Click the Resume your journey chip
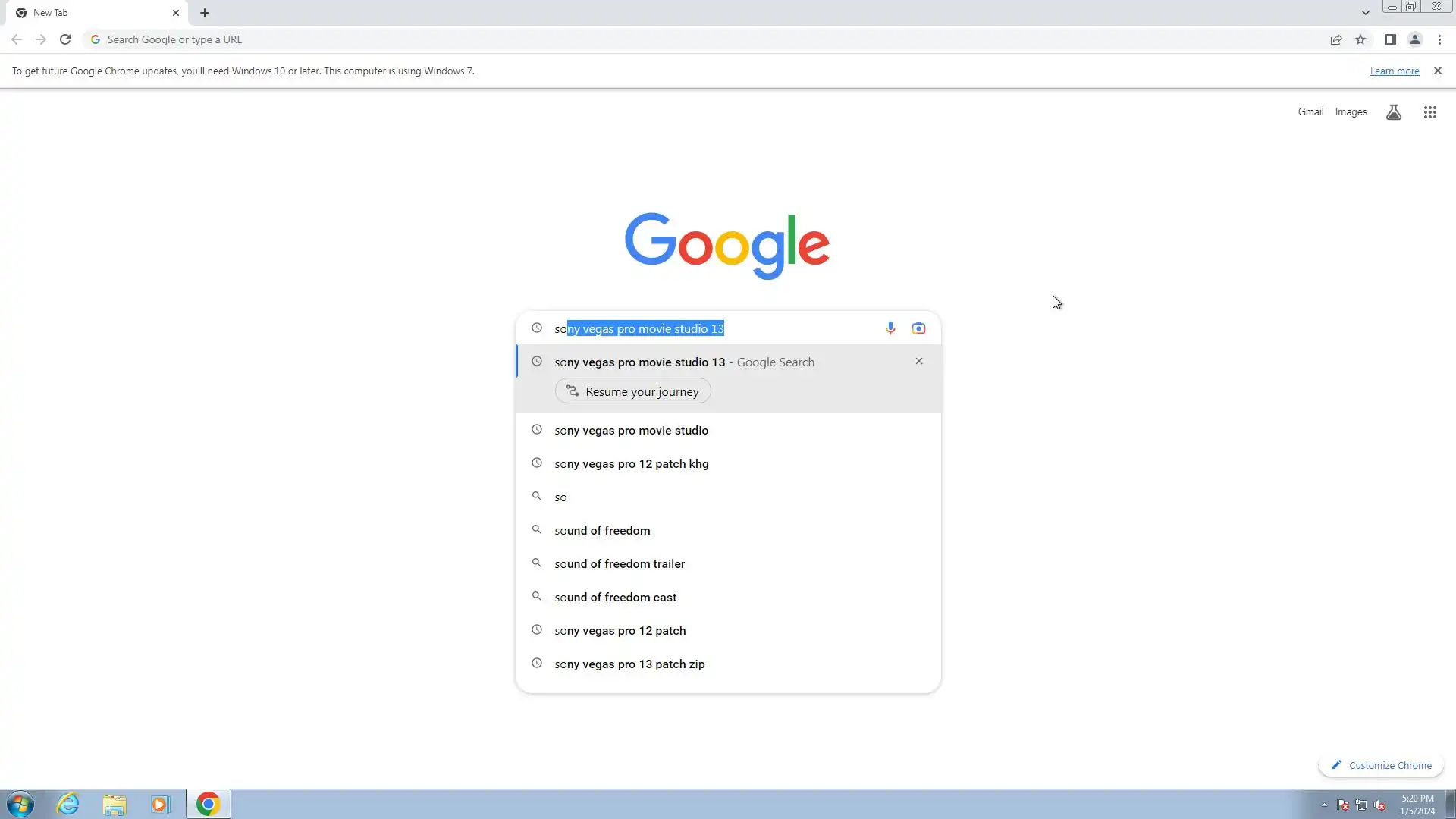 [633, 392]
